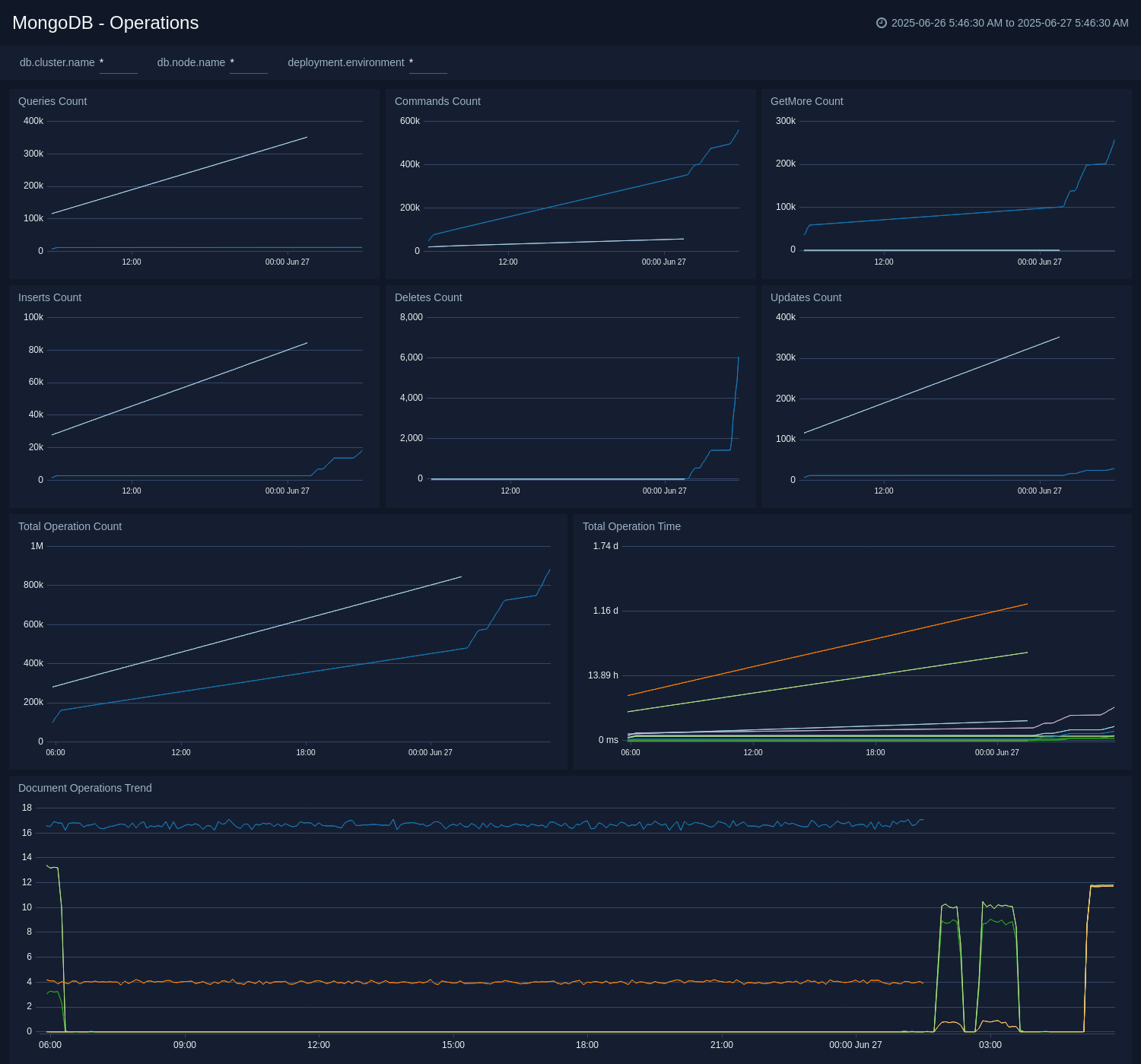
Task: Click the 4,000 label in Deletes Count
Action: [x=412, y=398]
